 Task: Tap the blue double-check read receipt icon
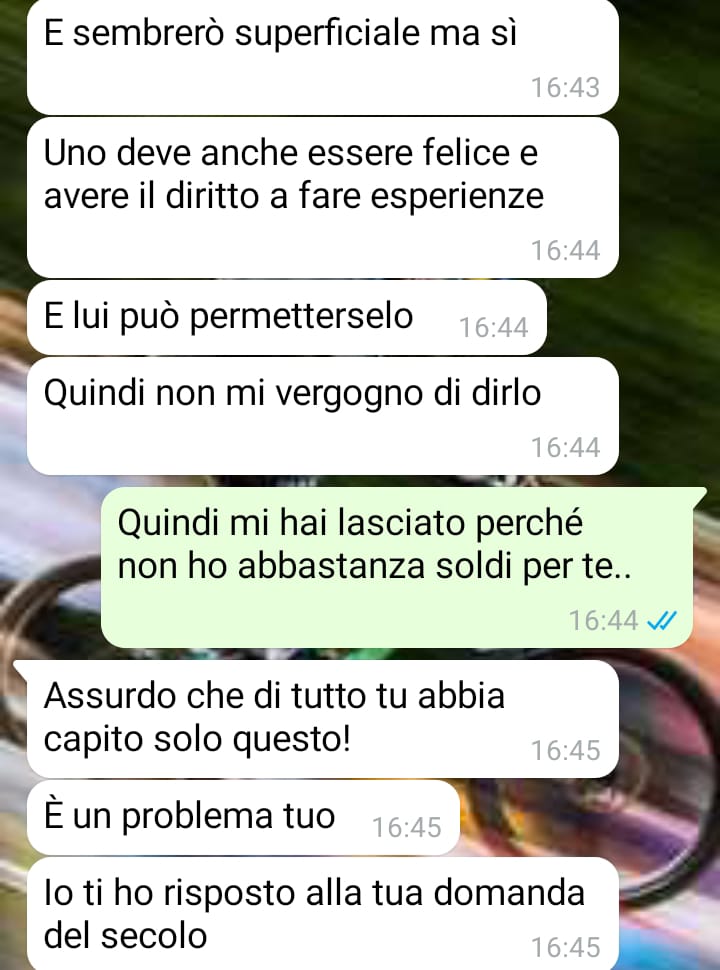pos(662,620)
